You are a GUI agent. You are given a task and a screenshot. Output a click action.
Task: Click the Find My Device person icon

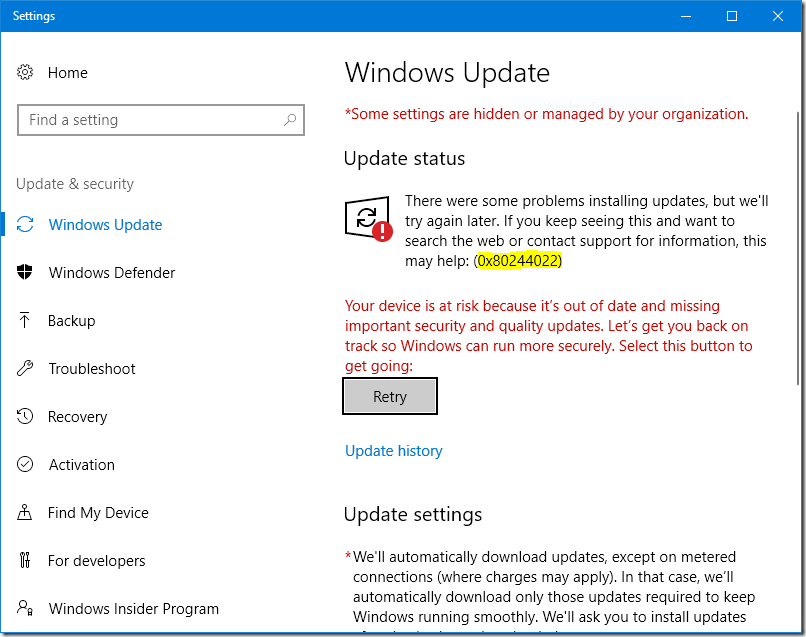point(25,512)
